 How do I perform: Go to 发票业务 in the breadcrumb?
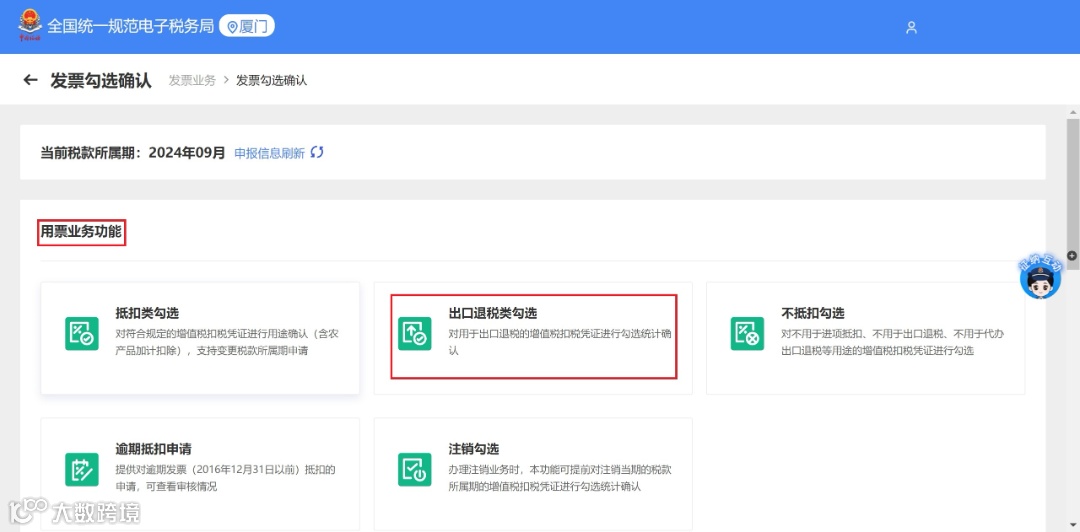192,81
